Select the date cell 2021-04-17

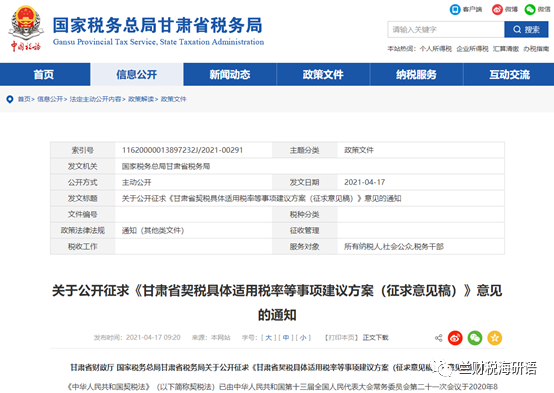[x=365, y=182]
